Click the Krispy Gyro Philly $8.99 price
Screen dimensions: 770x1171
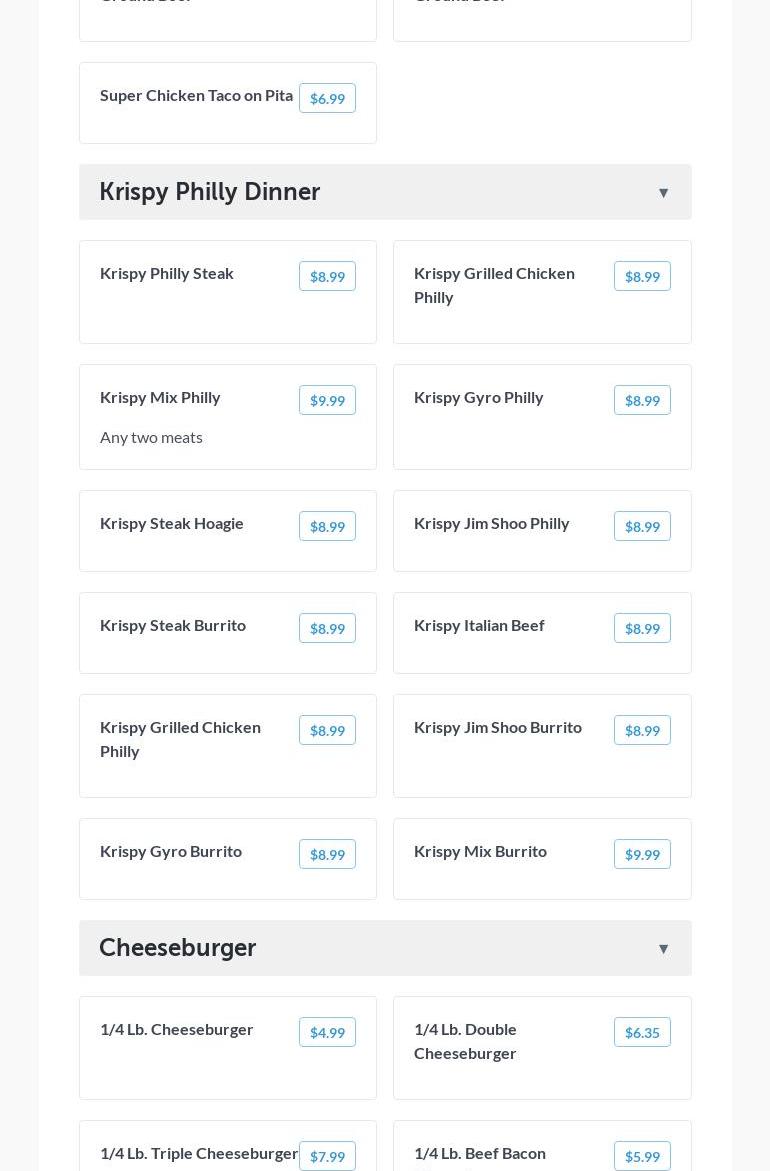pyautogui.click(x=642, y=401)
